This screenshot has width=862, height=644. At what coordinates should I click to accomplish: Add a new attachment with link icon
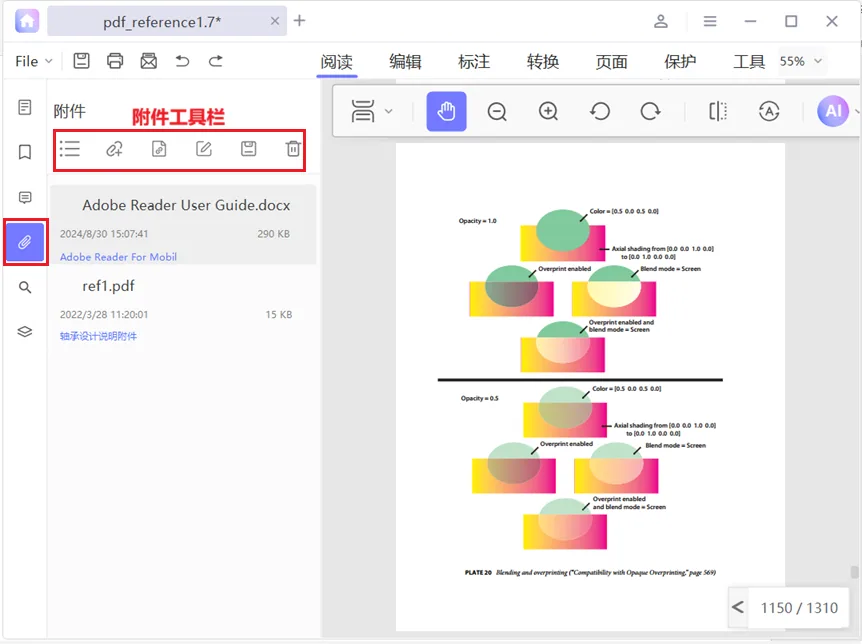[114, 149]
